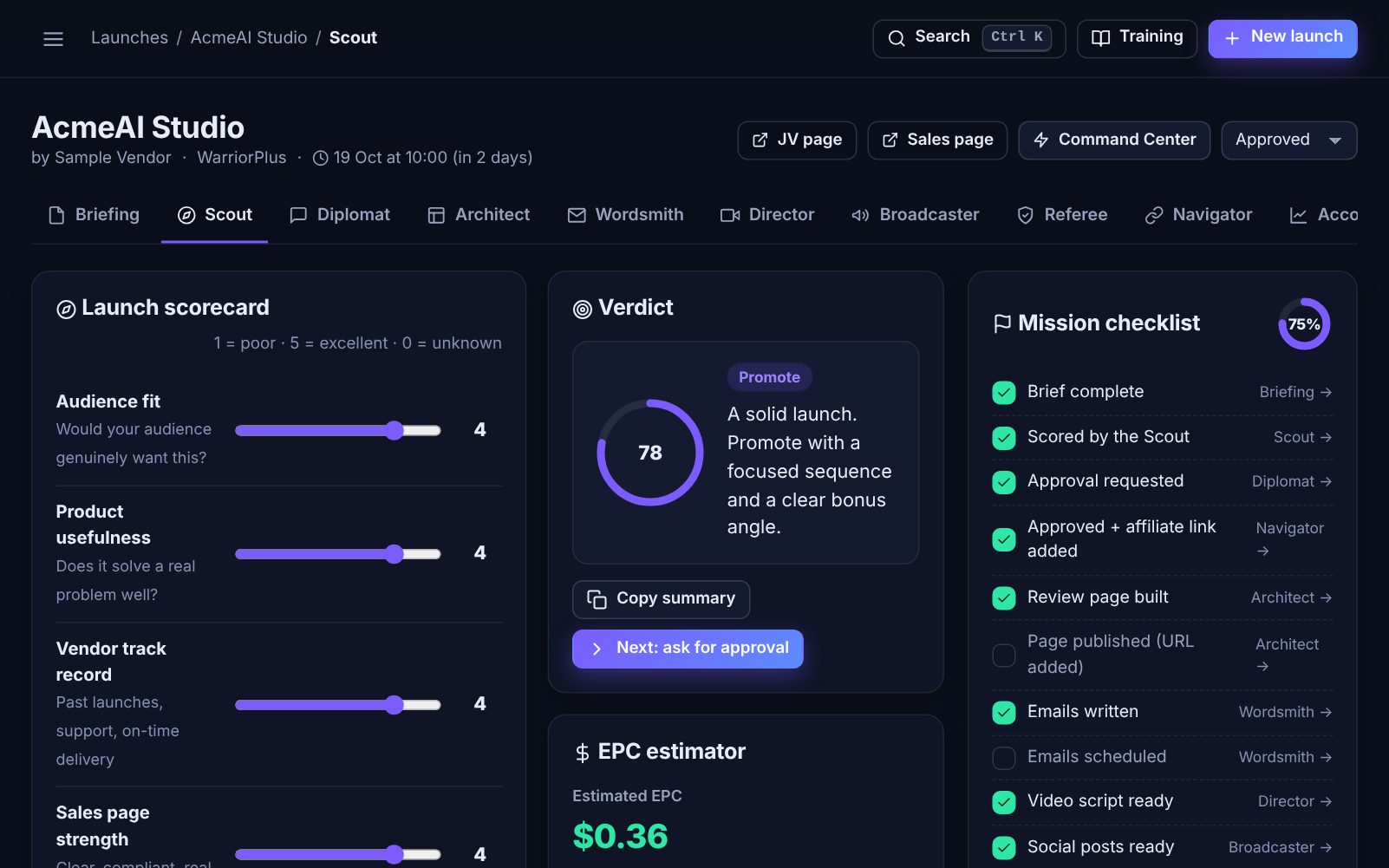Click the Verdict target icon
Viewport: 1389px width, 868px height.
[583, 309]
